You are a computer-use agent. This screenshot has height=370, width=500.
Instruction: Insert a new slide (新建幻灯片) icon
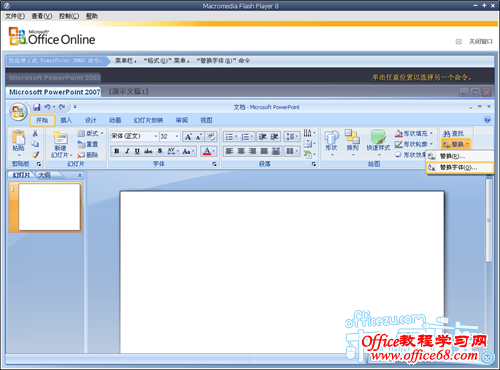[x=60, y=138]
